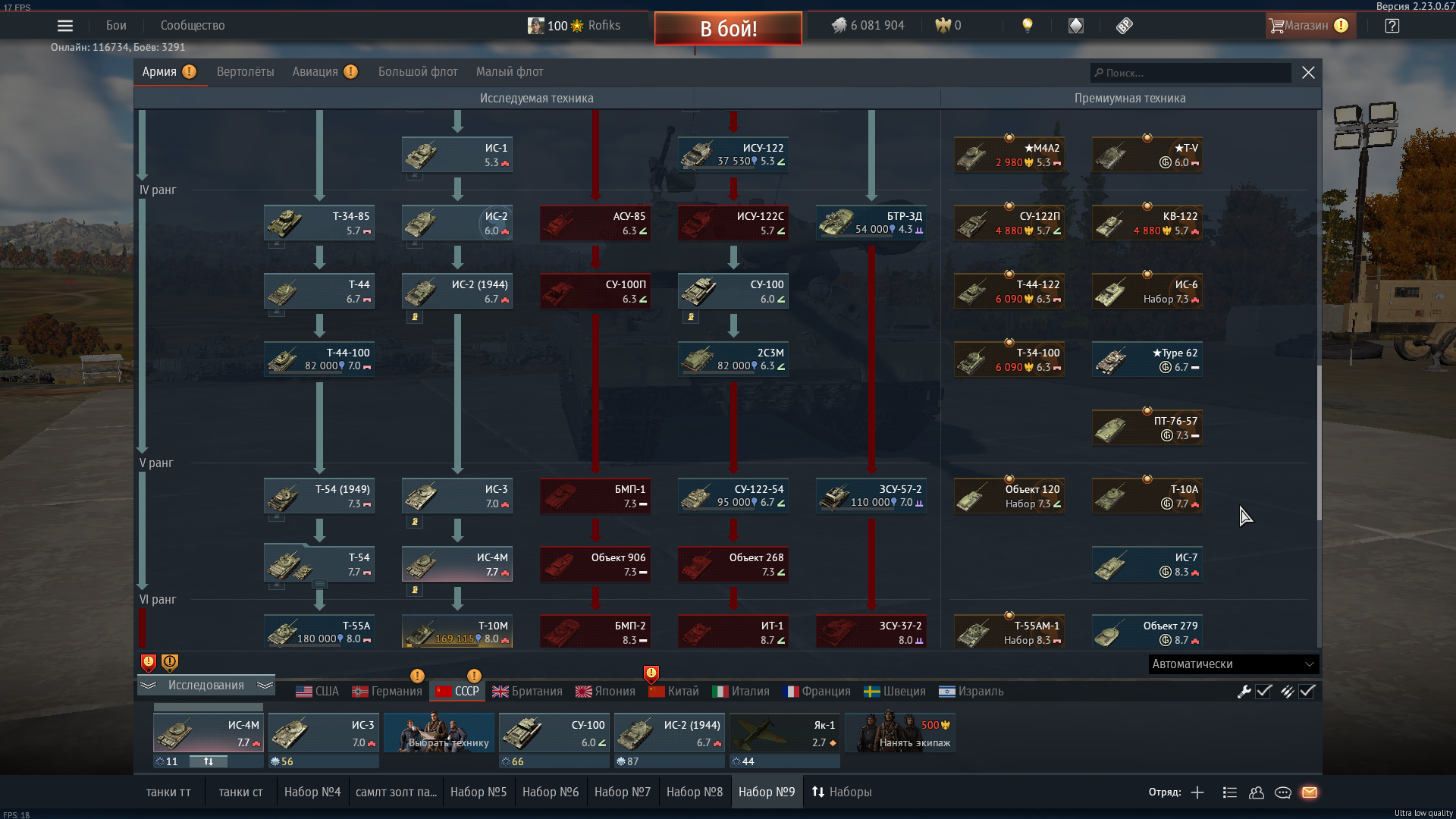Click the player avatar portrait
Screen dimensions: 1456x819
pos(535,26)
